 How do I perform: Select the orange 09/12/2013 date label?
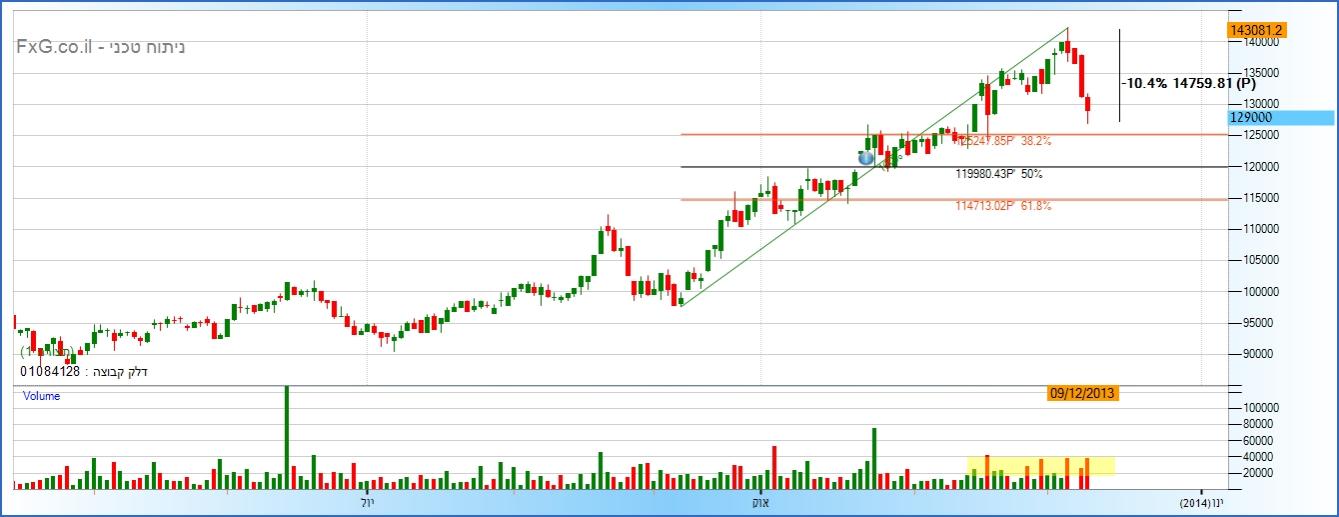click(x=1083, y=394)
